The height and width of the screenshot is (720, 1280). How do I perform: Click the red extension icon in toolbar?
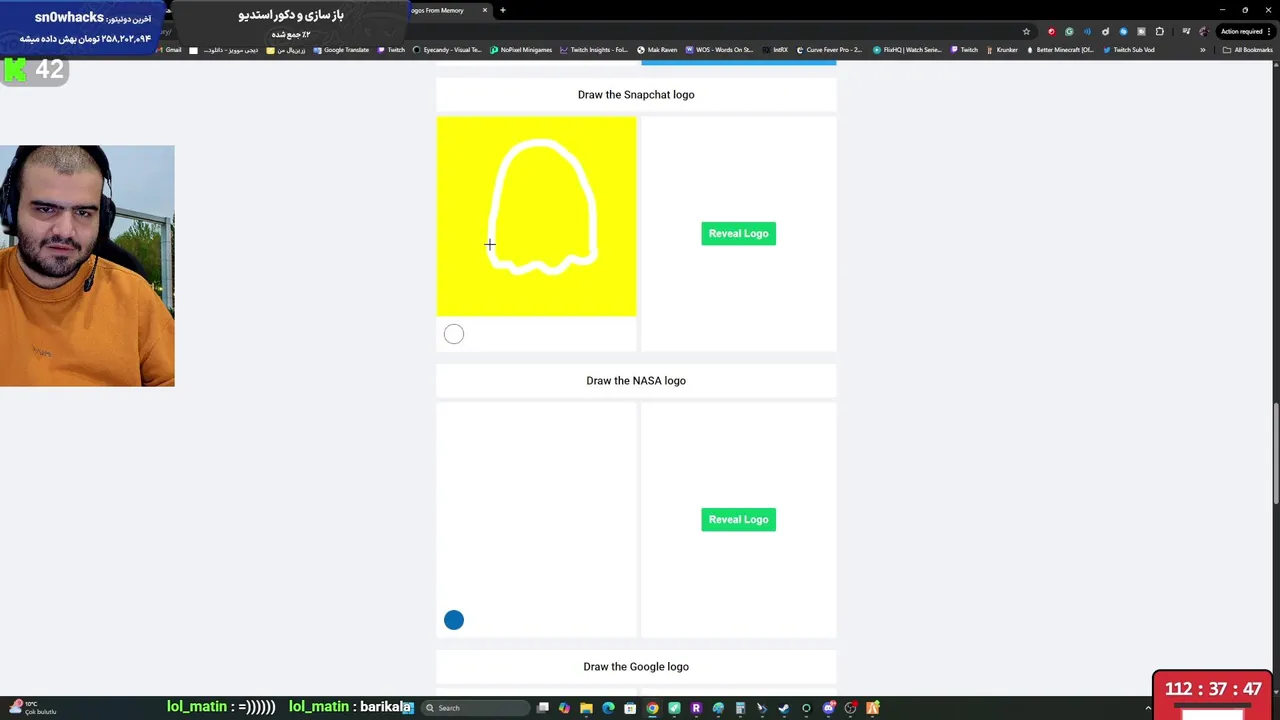(1051, 31)
